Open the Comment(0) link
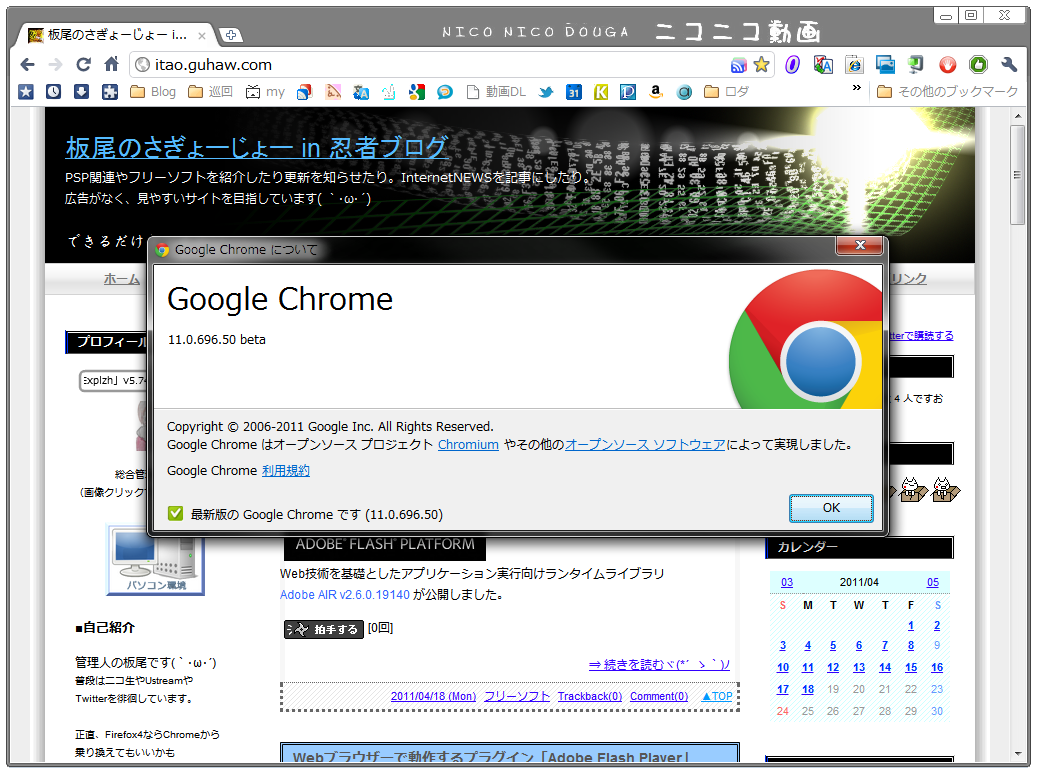The width and height of the screenshot is (1039, 776). (x=659, y=696)
